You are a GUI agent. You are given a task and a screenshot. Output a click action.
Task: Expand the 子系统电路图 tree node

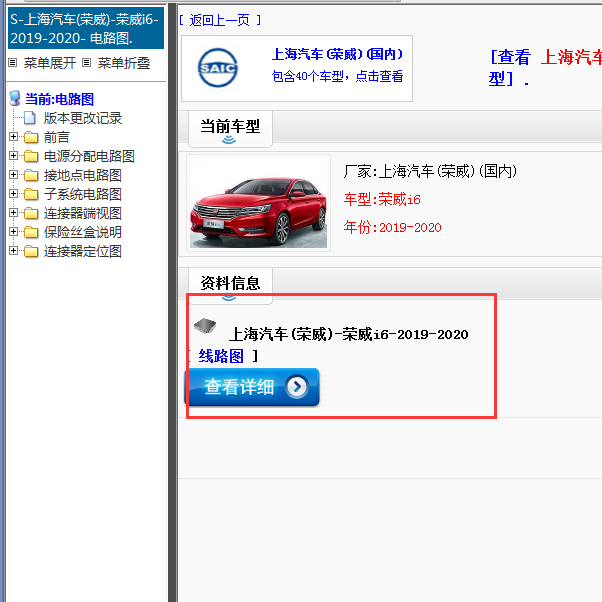[x=13, y=194]
